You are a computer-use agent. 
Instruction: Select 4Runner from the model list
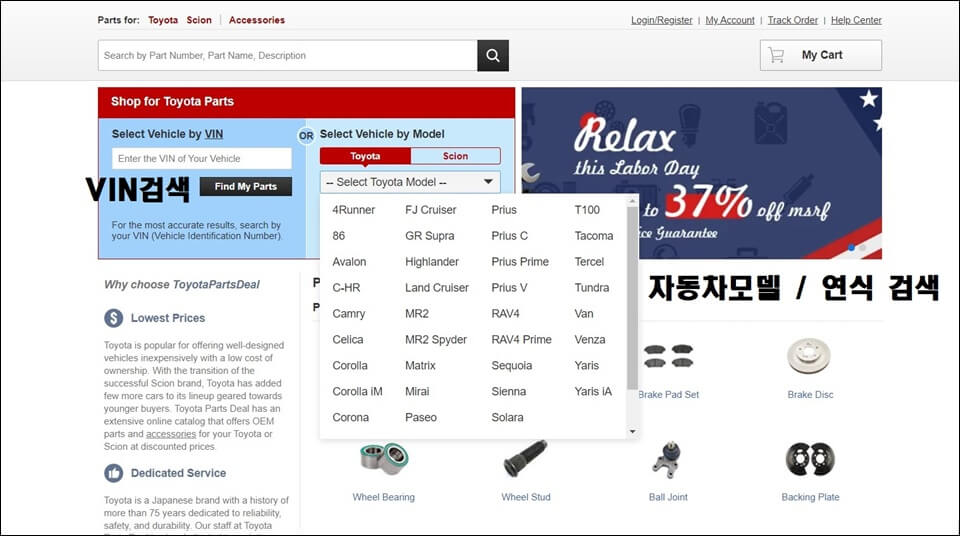(x=353, y=210)
